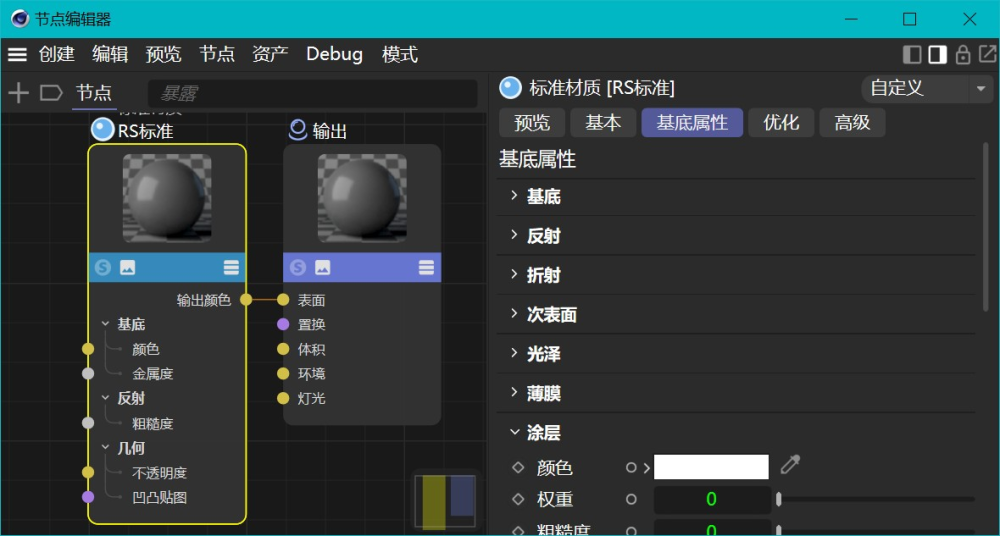Open the Debug menu
The width and height of the screenshot is (1000, 536).
334,55
